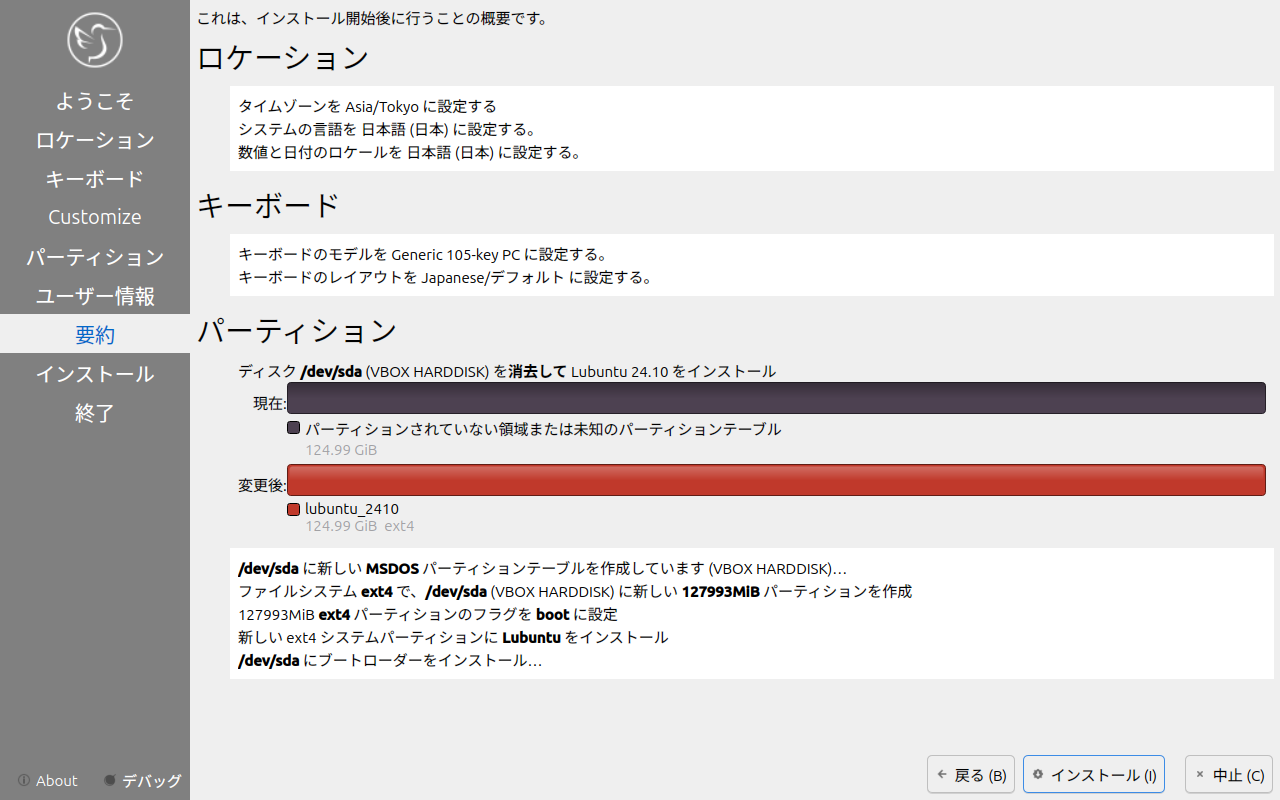Click the Japanese/デフォルト keyboard layout line
This screenshot has height=800, width=1280.
point(445,277)
